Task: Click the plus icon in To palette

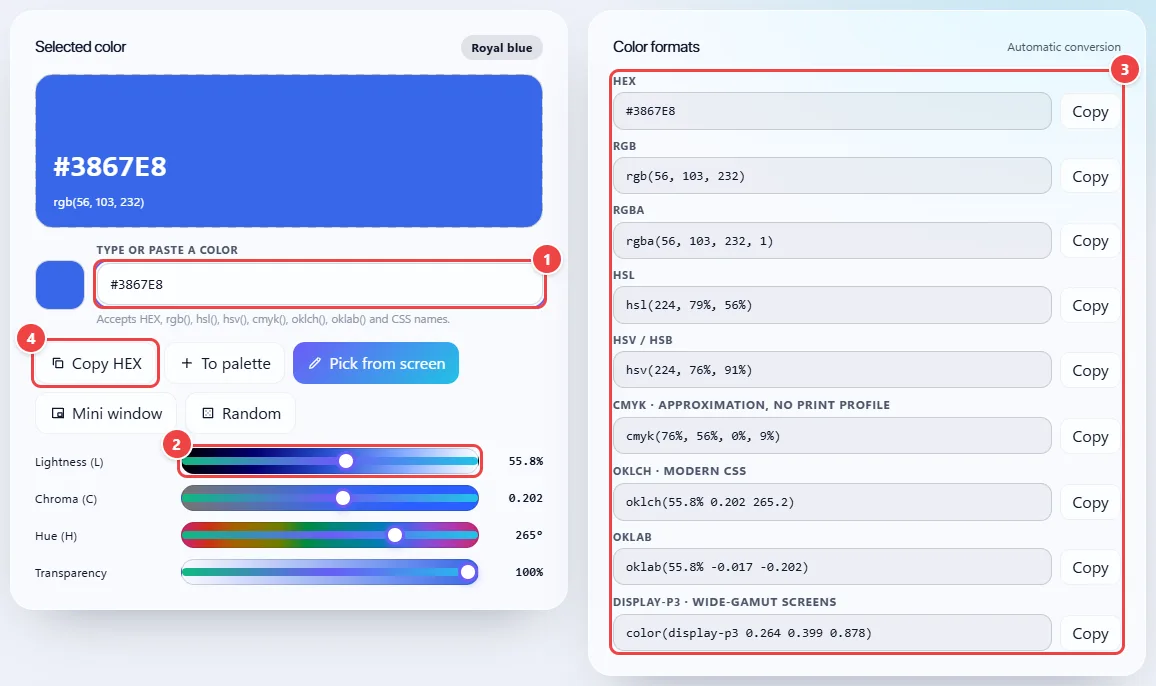Action: tap(187, 363)
